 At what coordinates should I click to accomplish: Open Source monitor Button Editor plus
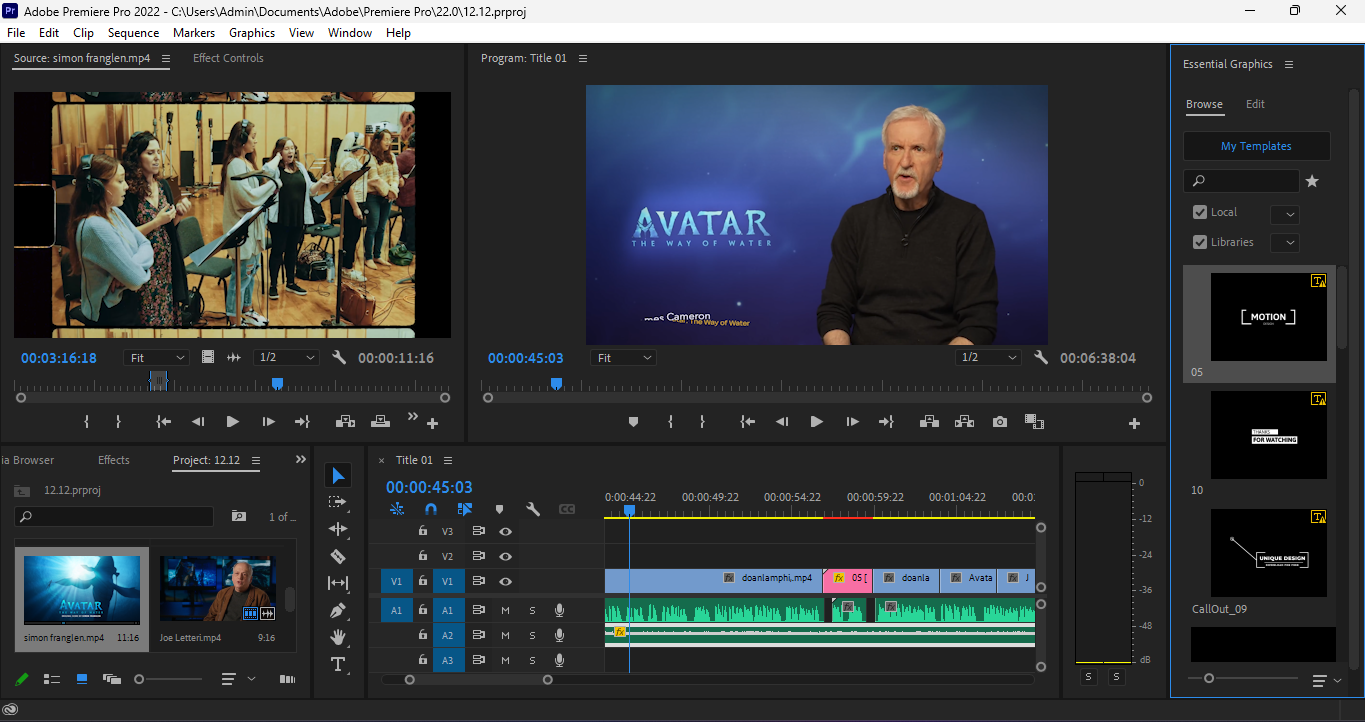click(x=433, y=423)
